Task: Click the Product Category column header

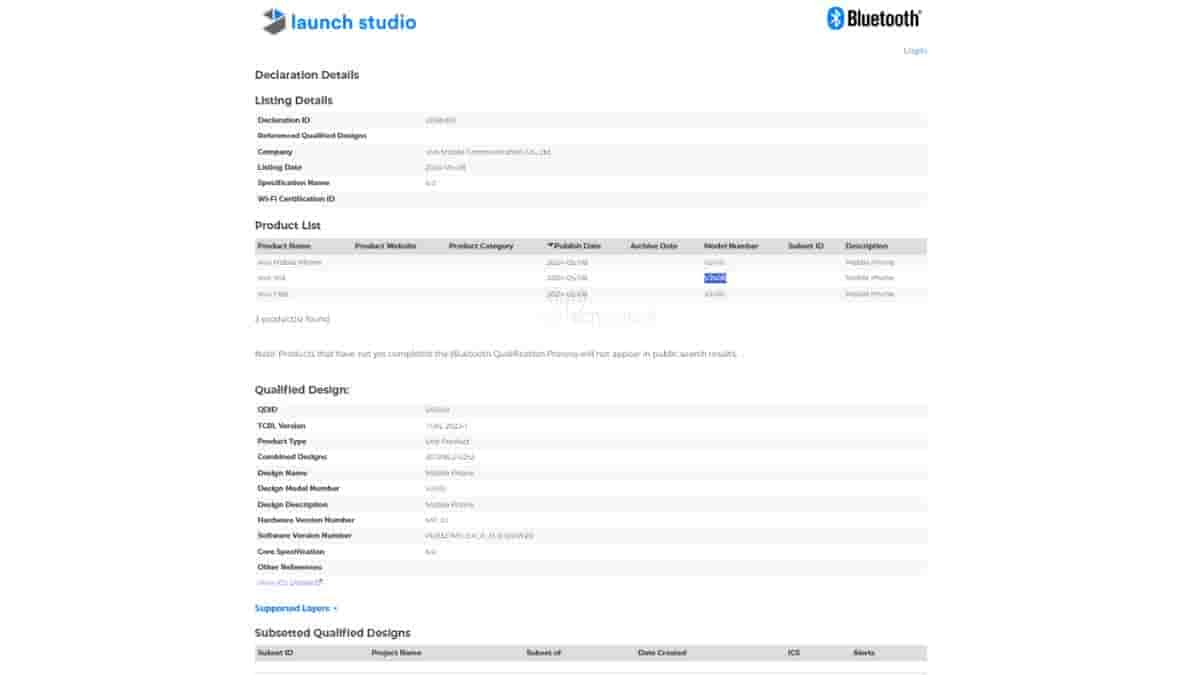Action: click(481, 246)
